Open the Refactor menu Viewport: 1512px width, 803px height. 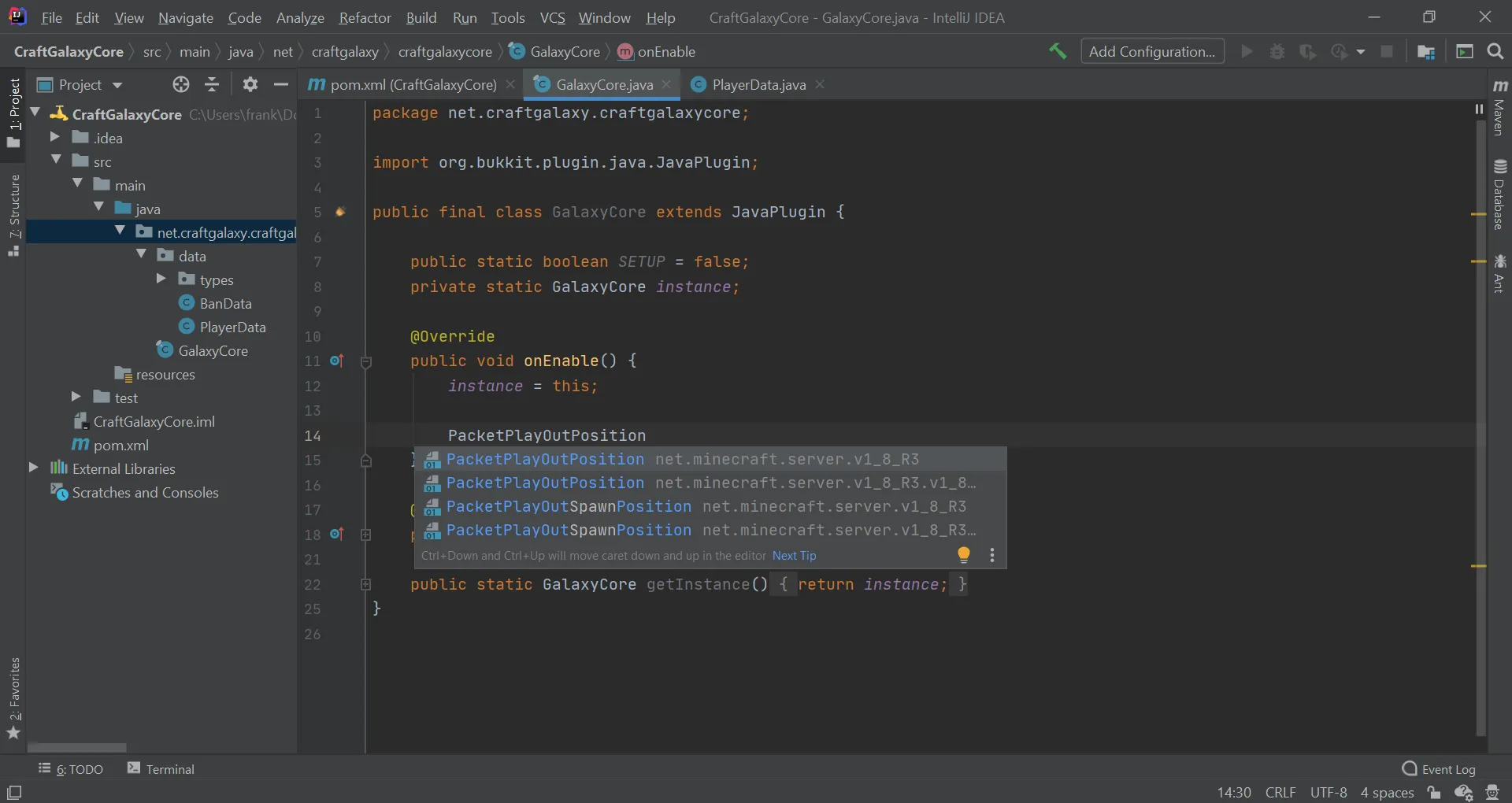[365, 17]
